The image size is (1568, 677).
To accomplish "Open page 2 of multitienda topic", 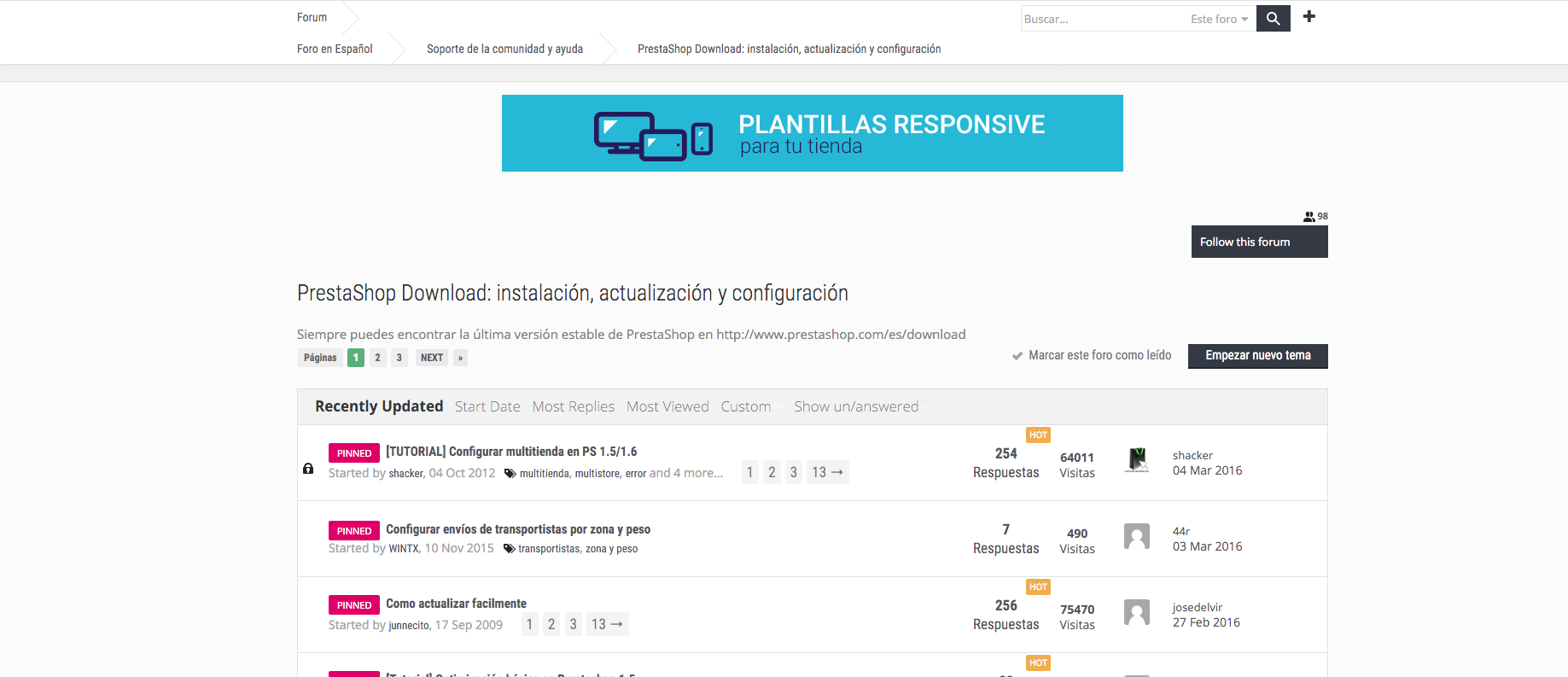I will [772, 472].
